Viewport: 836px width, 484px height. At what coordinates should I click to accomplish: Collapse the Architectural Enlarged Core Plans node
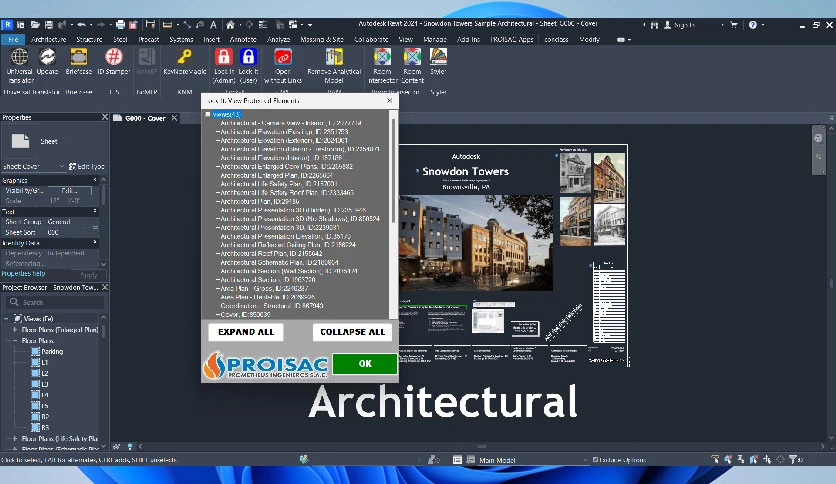[x=218, y=166]
